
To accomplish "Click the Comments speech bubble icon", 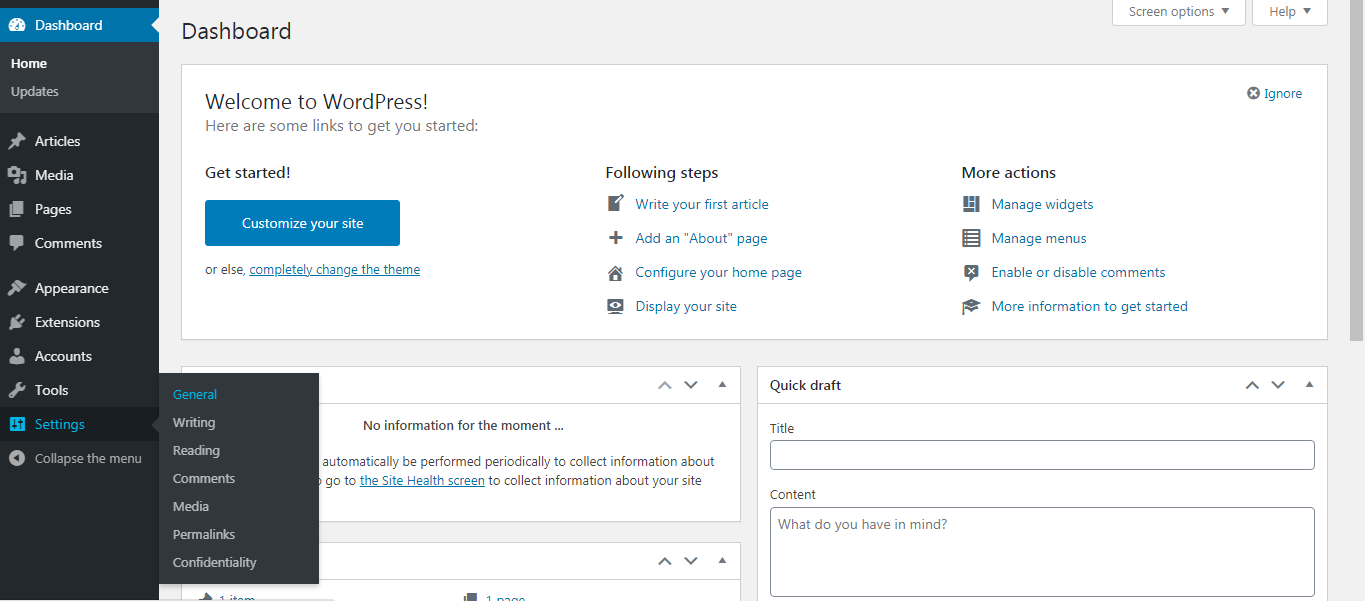I will (17, 243).
